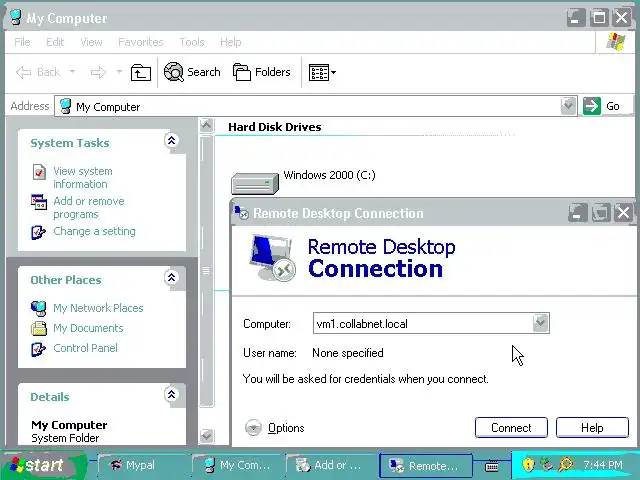Click the Back toolbar button
640x480 pixels.
[x=38, y=72]
